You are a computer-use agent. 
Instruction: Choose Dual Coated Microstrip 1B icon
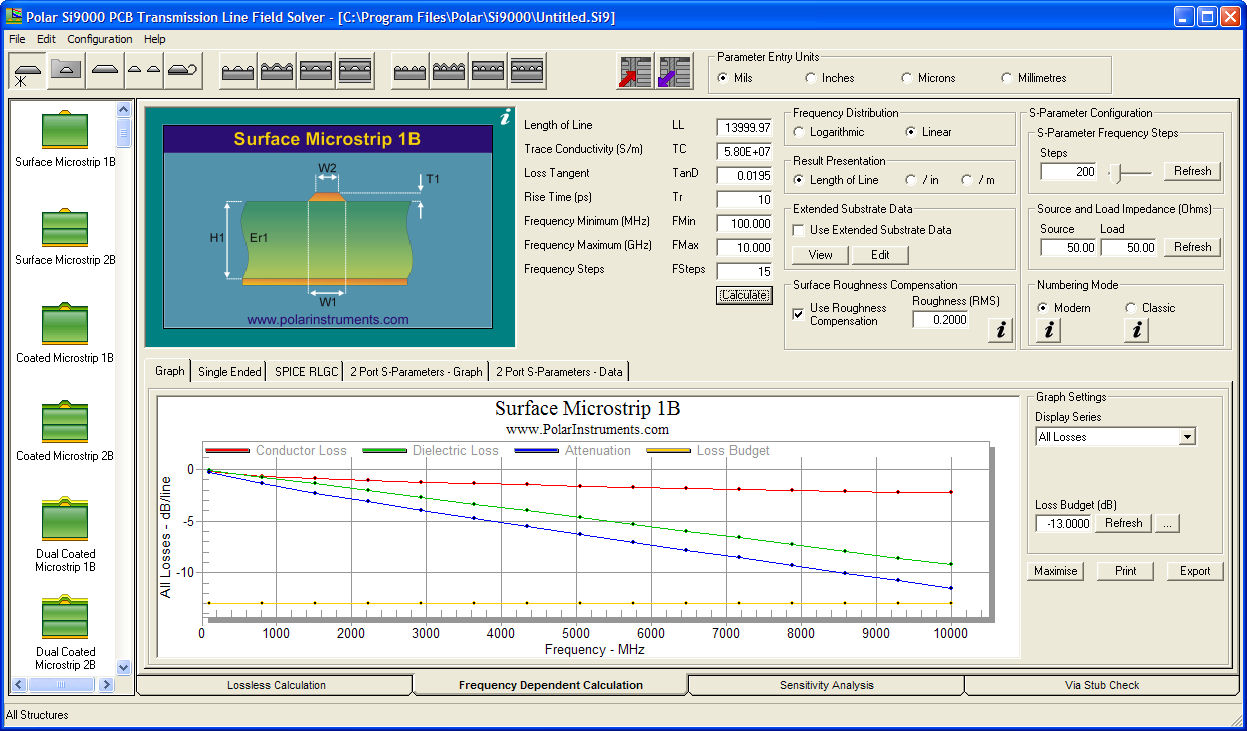(x=65, y=519)
